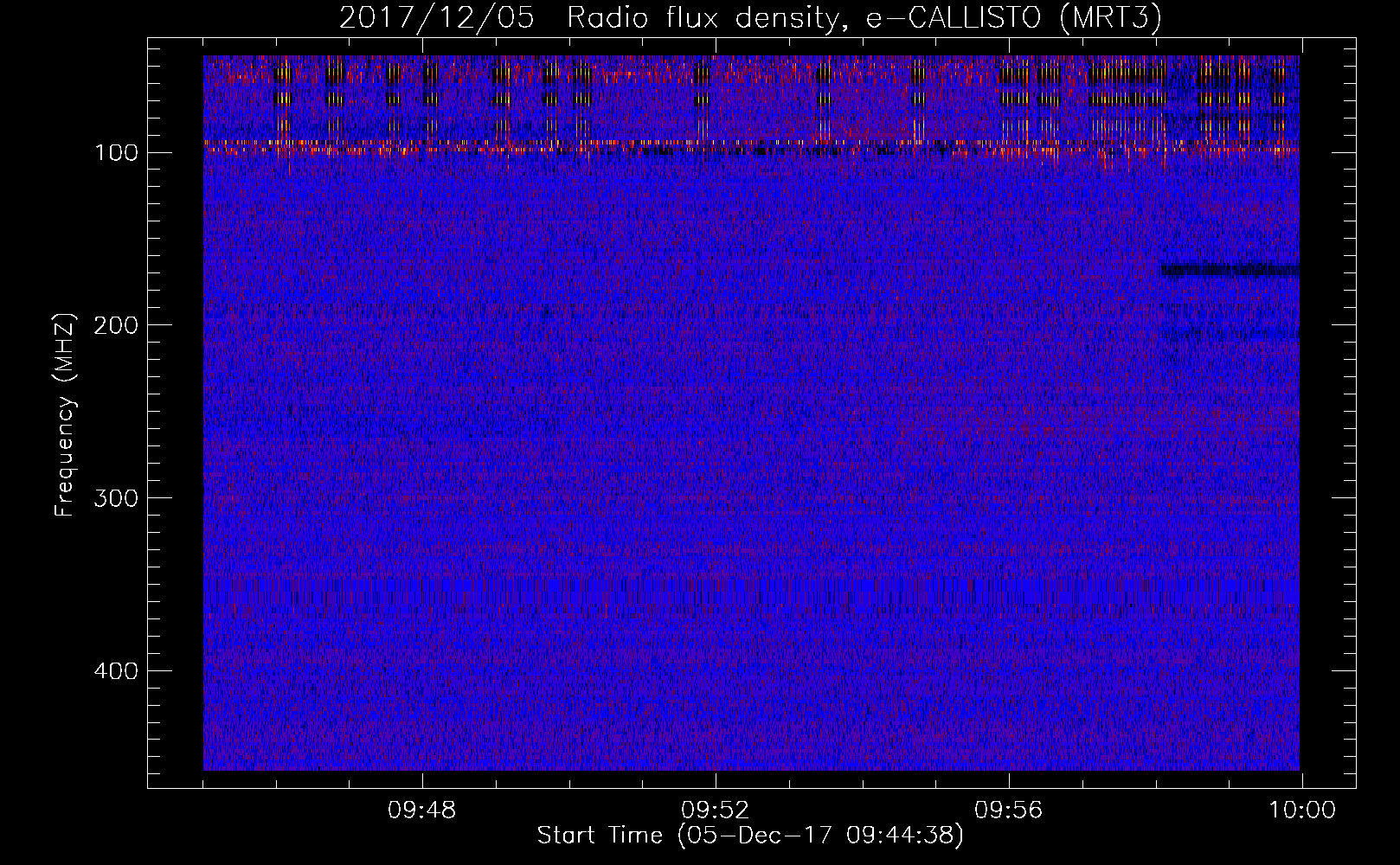Click the Start Time axis caption
This screenshot has height=865, width=1400.
750,836
